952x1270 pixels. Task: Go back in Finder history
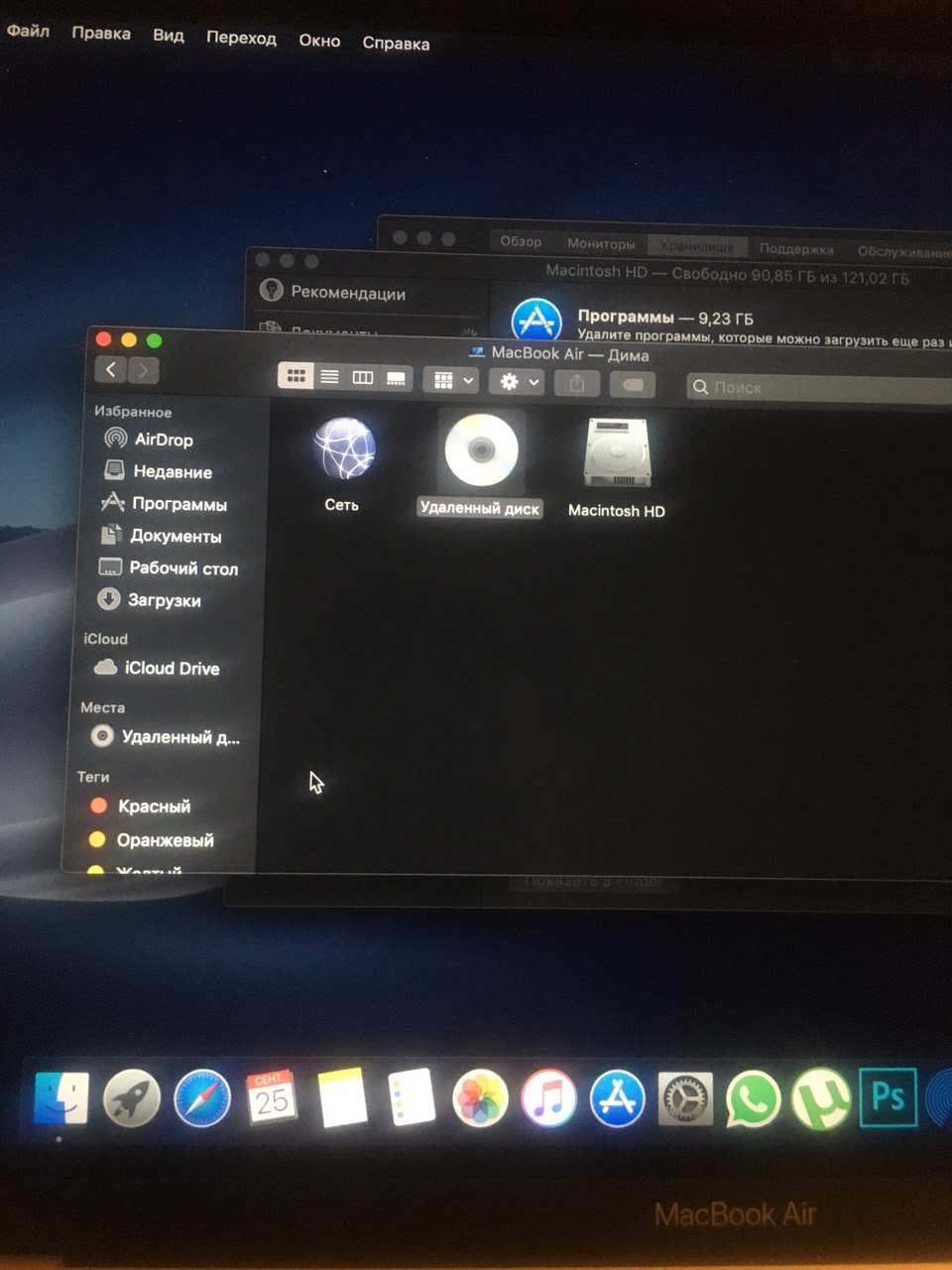(x=111, y=370)
